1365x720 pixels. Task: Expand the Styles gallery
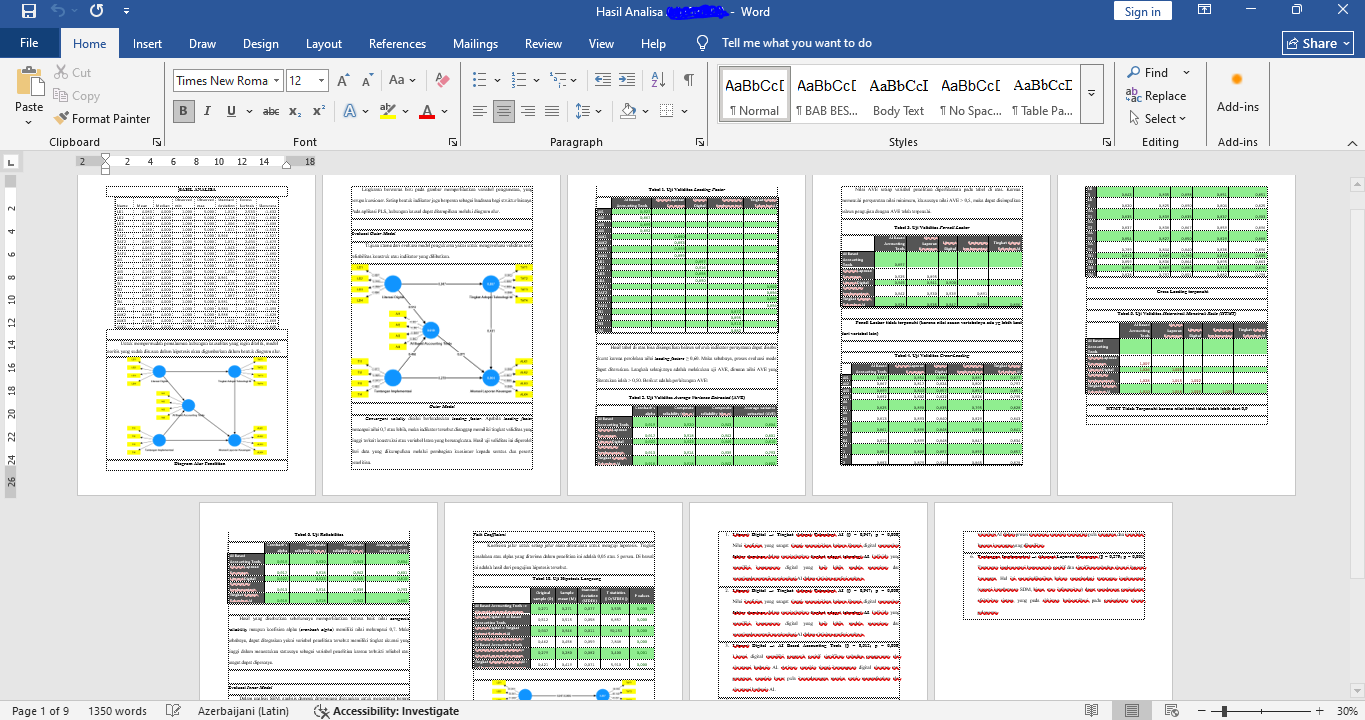pos(1091,93)
